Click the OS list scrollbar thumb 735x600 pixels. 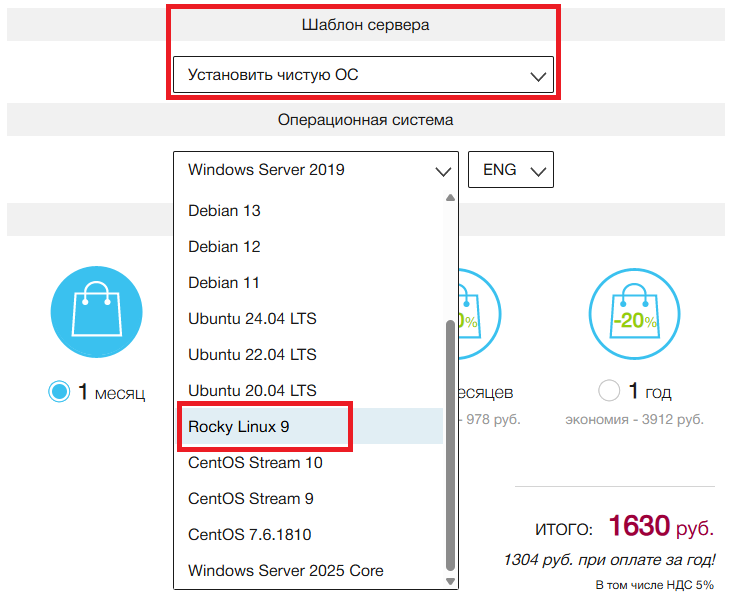(450, 446)
